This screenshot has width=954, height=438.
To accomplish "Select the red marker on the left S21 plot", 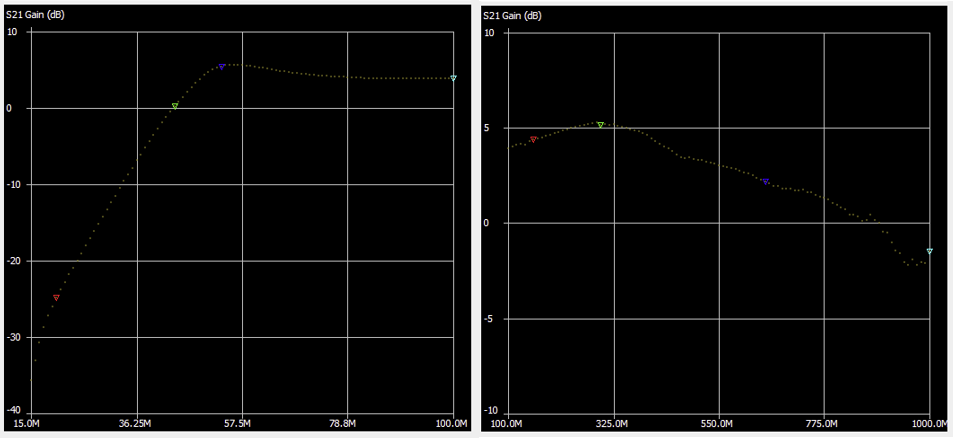I will click(56, 297).
